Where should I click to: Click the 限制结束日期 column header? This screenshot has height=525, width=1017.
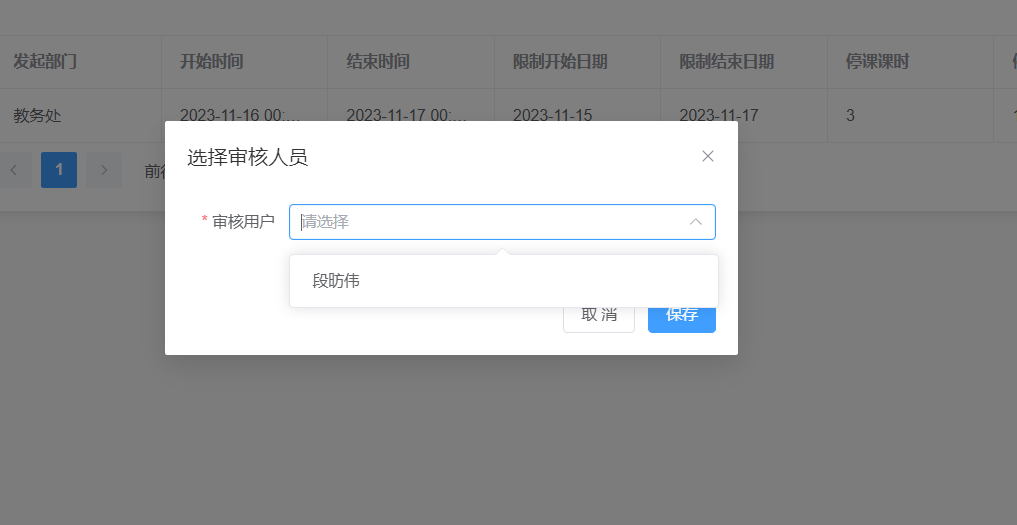[x=726, y=62]
